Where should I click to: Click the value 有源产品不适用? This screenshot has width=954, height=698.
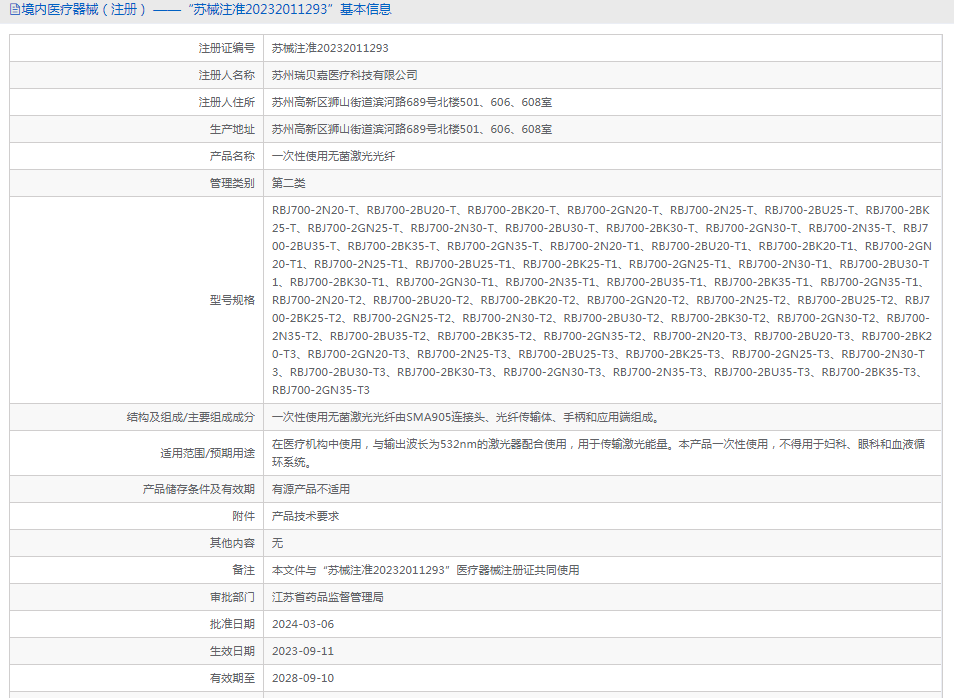coord(311,489)
